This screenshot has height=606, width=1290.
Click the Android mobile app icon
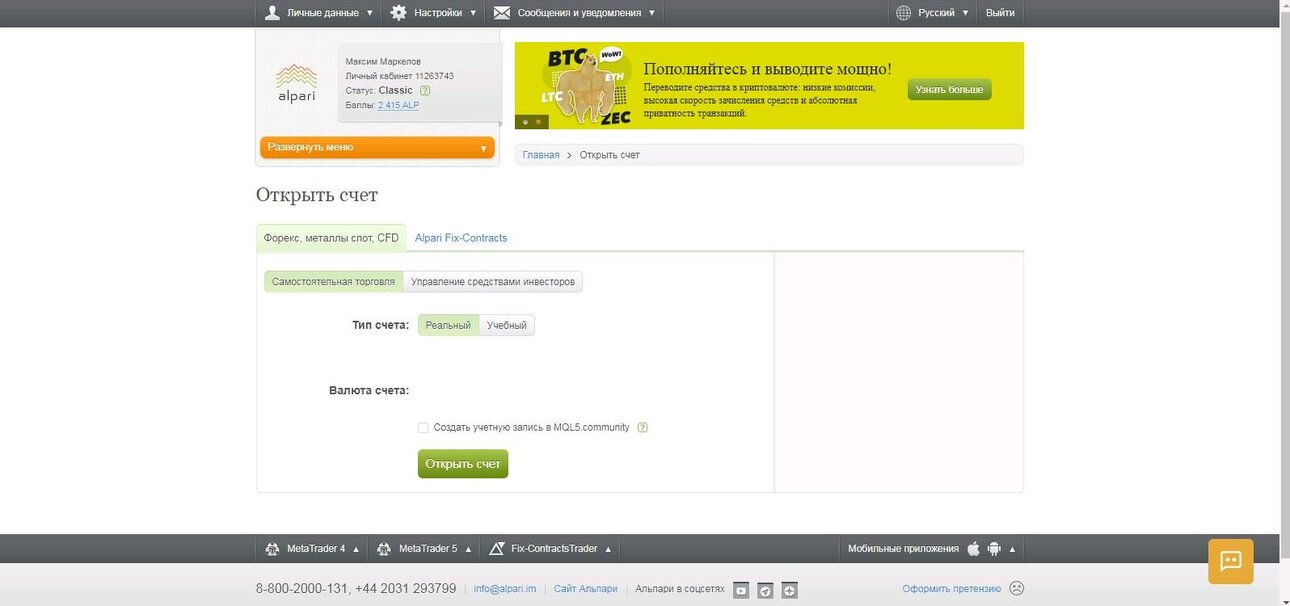(994, 548)
